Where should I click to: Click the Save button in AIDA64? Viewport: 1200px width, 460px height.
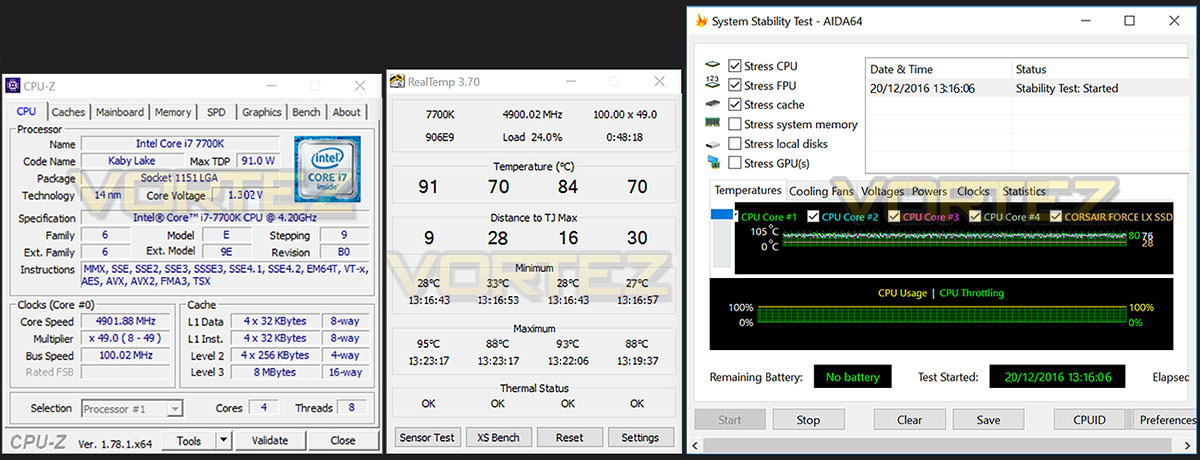988,420
